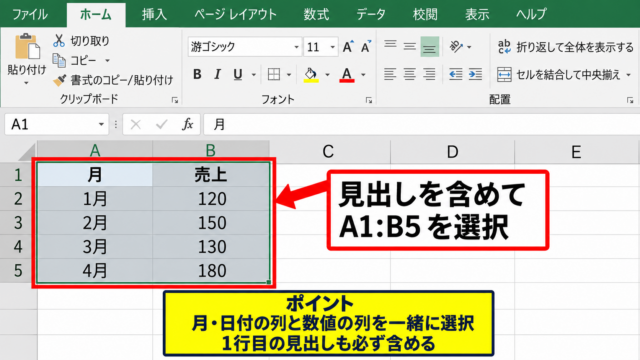Click the Paste (貼り付け) clipboard icon
Screen dimensions: 640x360
[27, 47]
